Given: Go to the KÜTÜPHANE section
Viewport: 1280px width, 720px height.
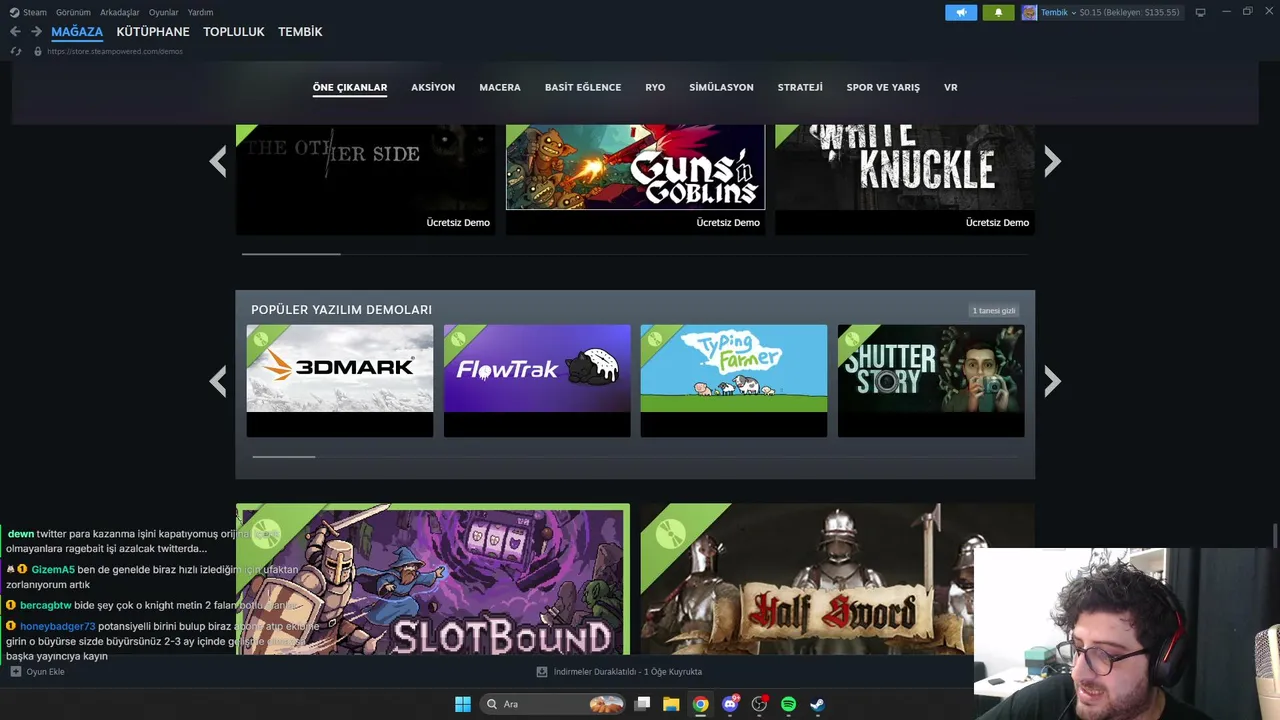Looking at the screenshot, I should (x=153, y=32).
